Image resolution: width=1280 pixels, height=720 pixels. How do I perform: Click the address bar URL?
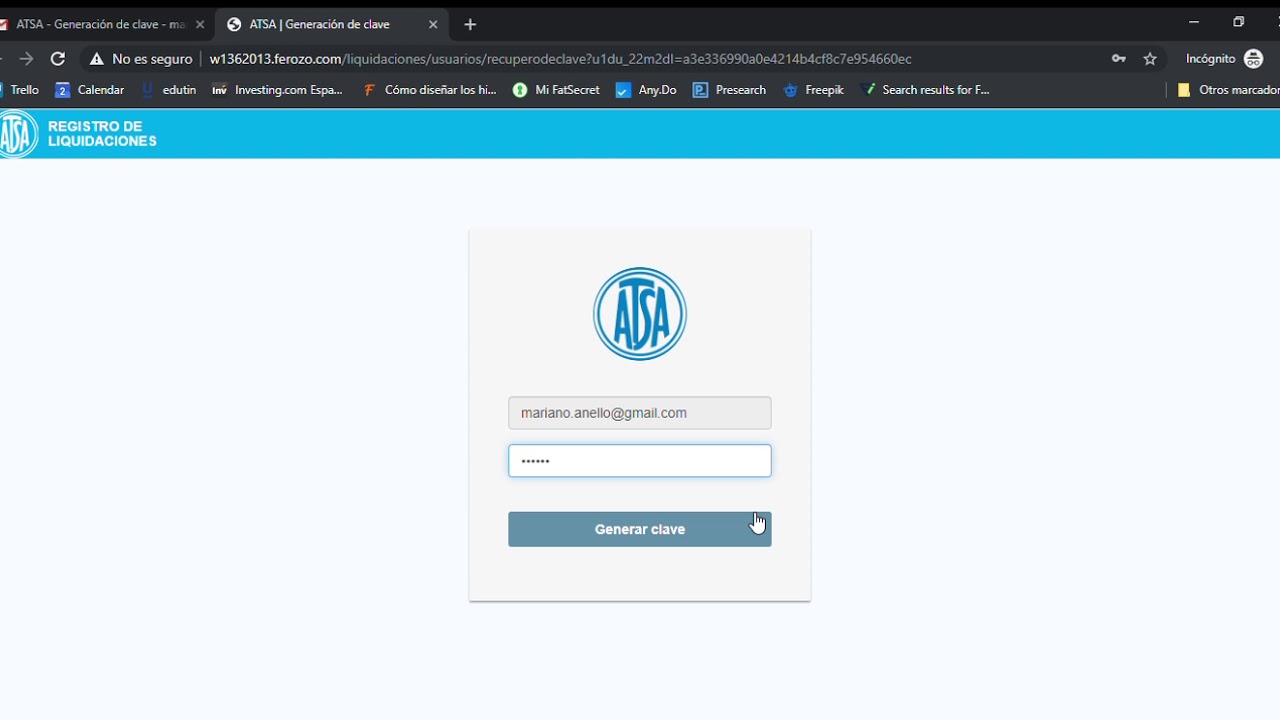[560, 59]
